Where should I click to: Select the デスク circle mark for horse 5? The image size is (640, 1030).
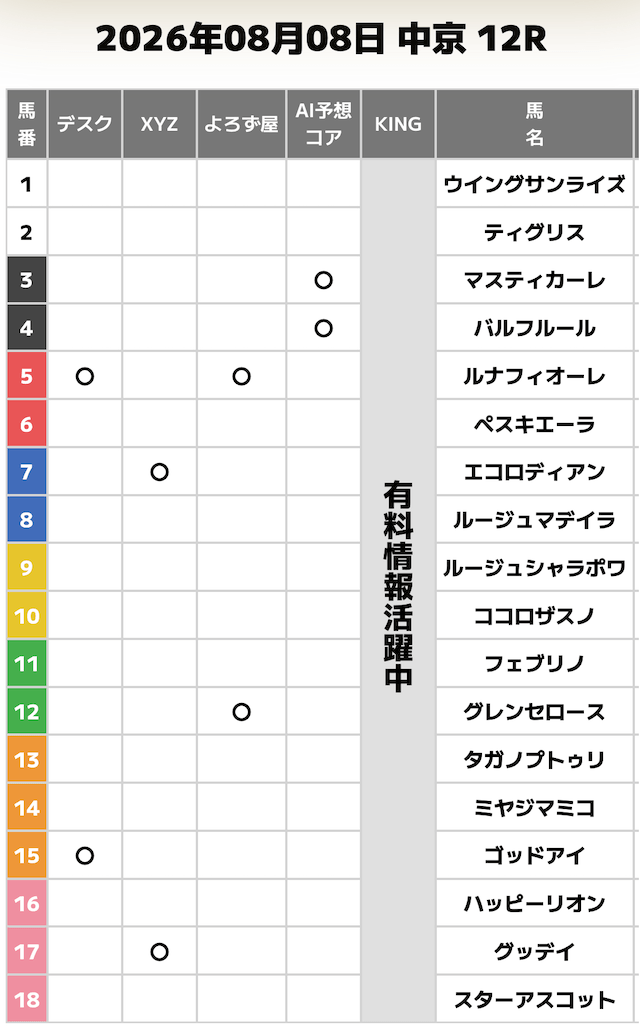tap(85, 376)
